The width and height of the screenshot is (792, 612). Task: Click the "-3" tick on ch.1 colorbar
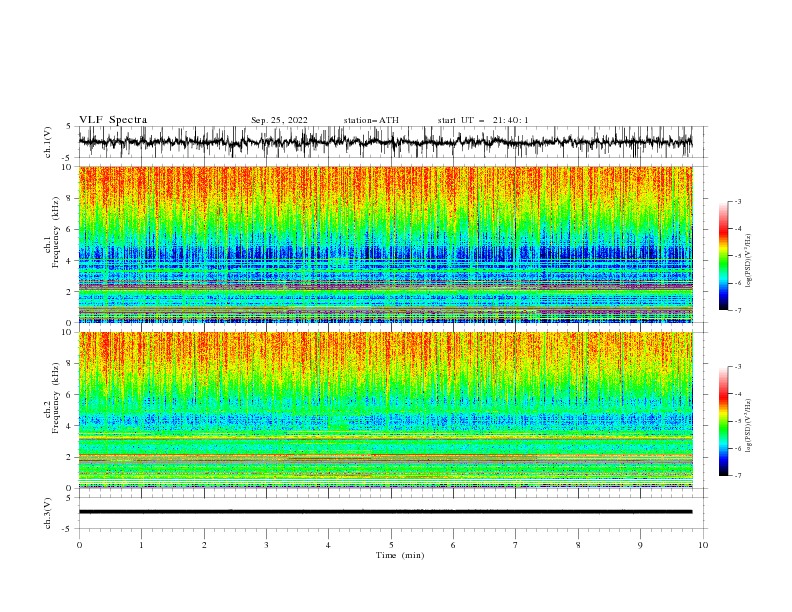737,201
